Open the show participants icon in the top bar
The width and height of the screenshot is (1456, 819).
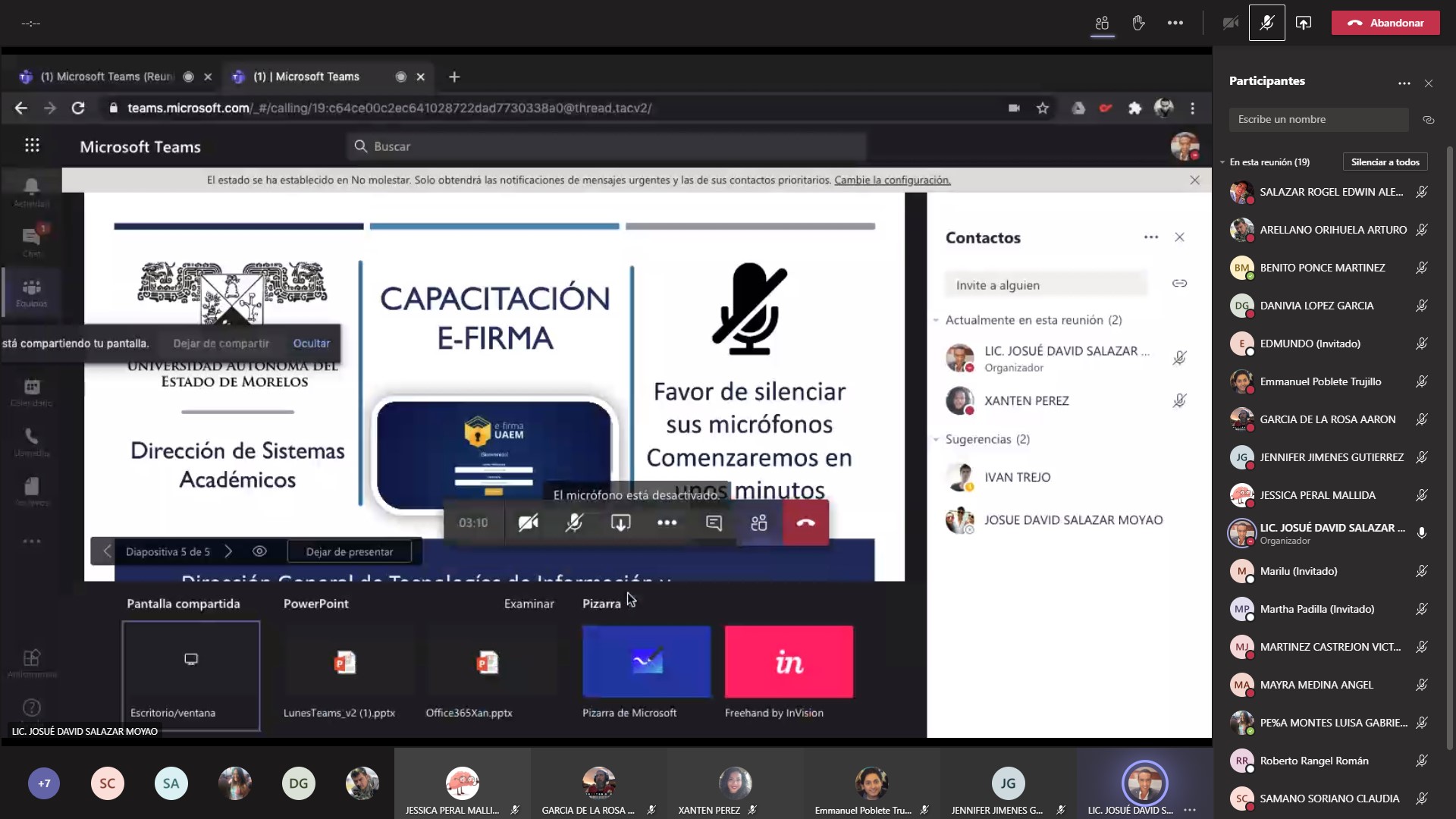pyautogui.click(x=1102, y=23)
